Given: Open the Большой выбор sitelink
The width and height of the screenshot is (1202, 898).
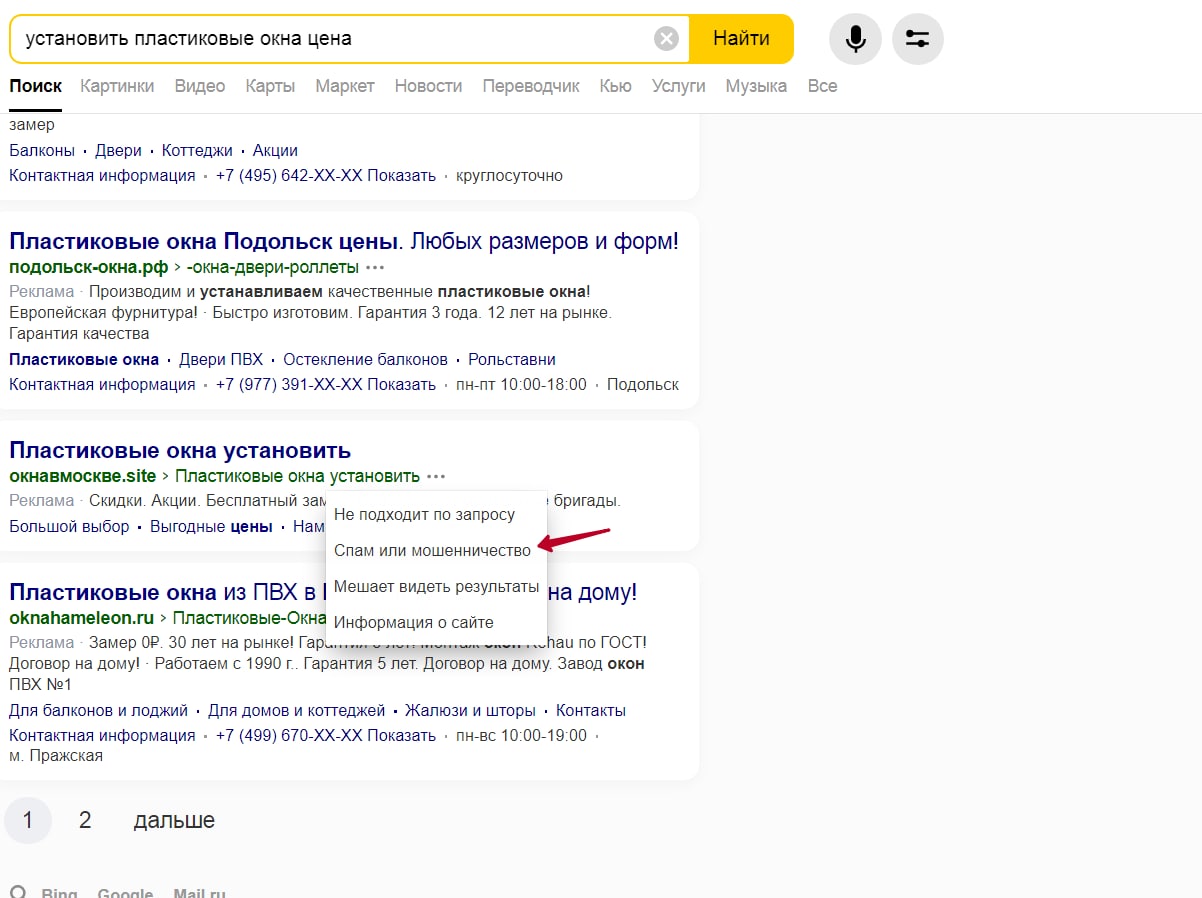Looking at the screenshot, I should click(x=69, y=527).
